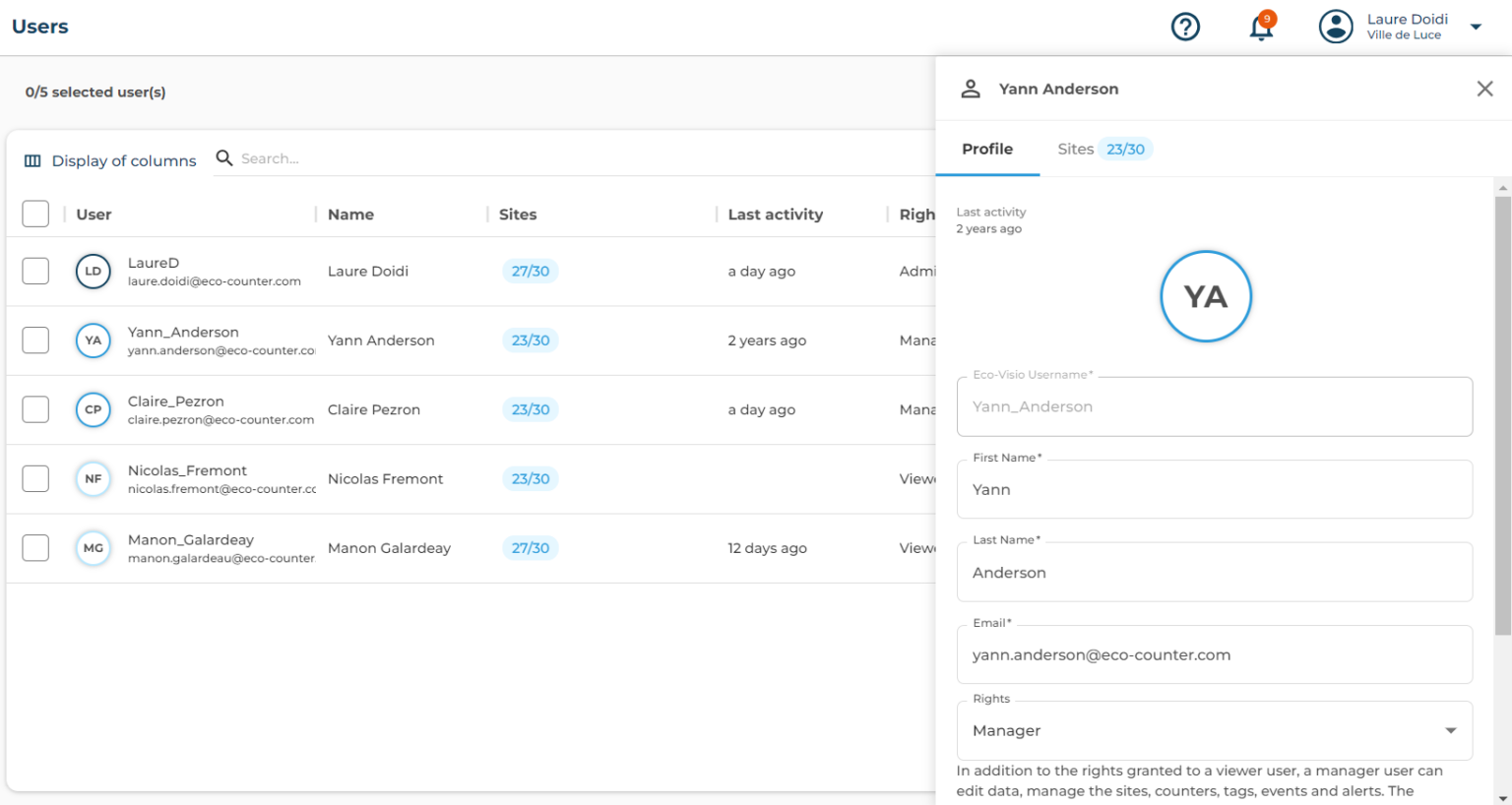Click the person icon next to Yann Anderson header
Image resolution: width=1512 pixels, height=805 pixels.
(971, 88)
